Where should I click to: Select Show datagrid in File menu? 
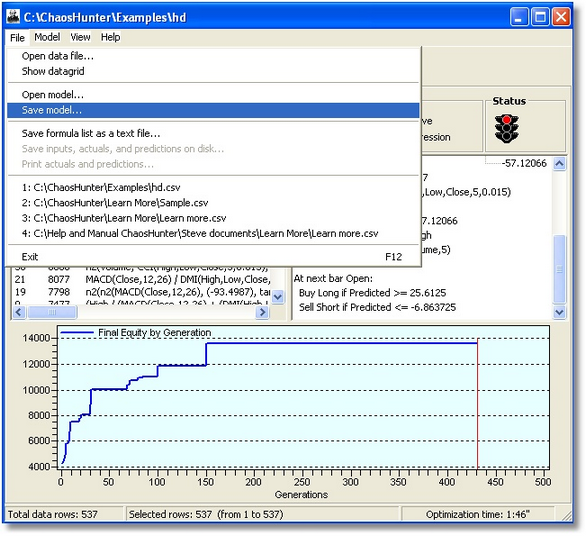coord(213,71)
